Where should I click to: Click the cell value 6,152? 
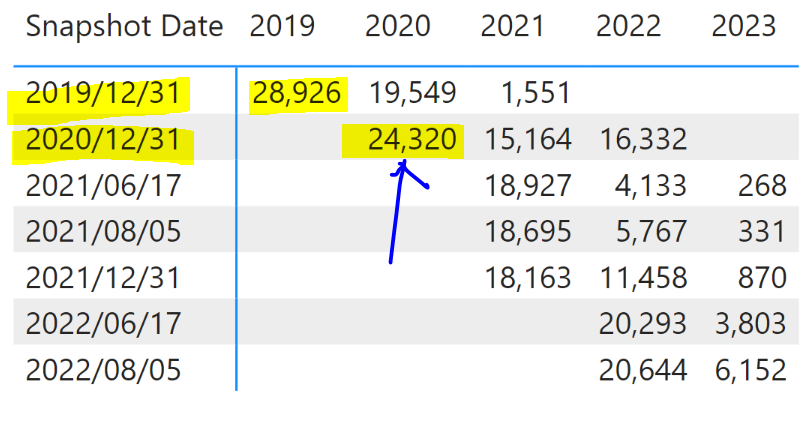point(750,370)
